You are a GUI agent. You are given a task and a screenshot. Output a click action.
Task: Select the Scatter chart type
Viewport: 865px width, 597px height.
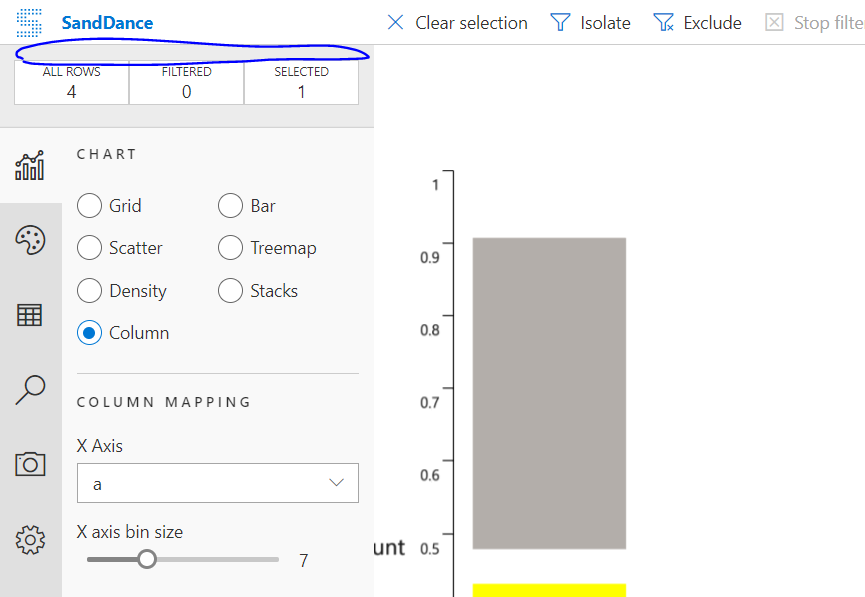(88, 248)
